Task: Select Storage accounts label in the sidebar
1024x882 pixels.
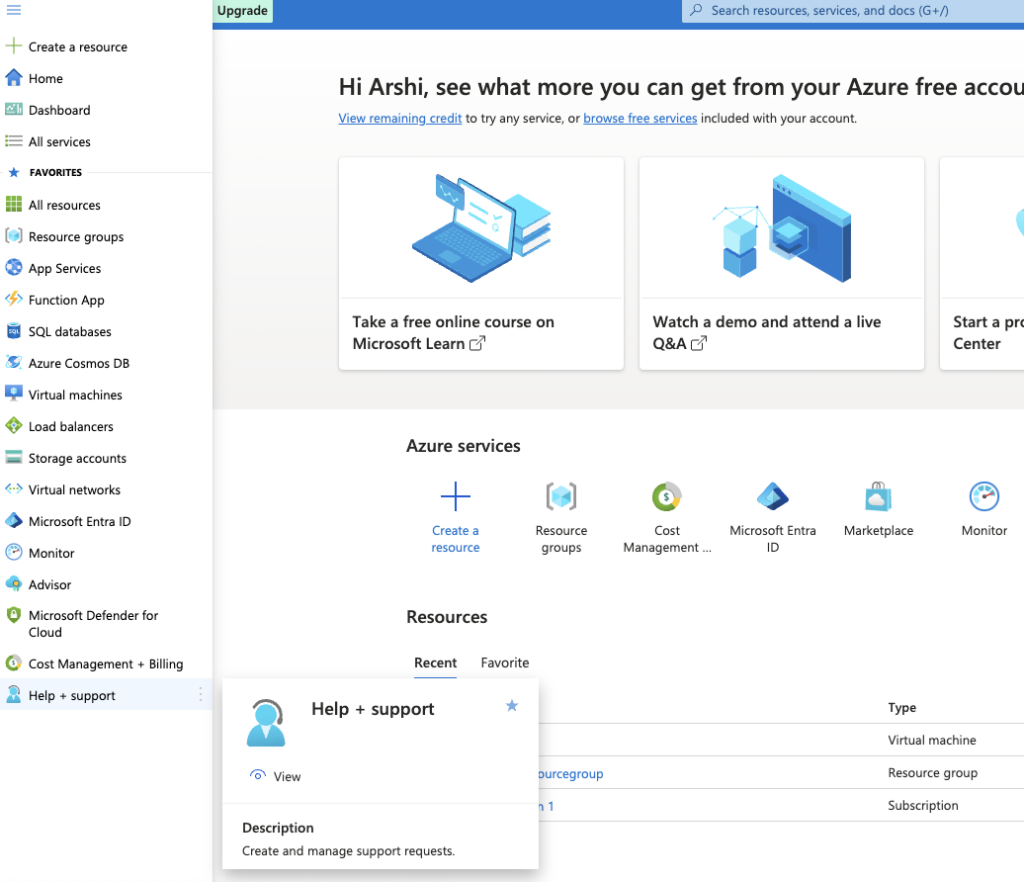Action: [x=77, y=458]
